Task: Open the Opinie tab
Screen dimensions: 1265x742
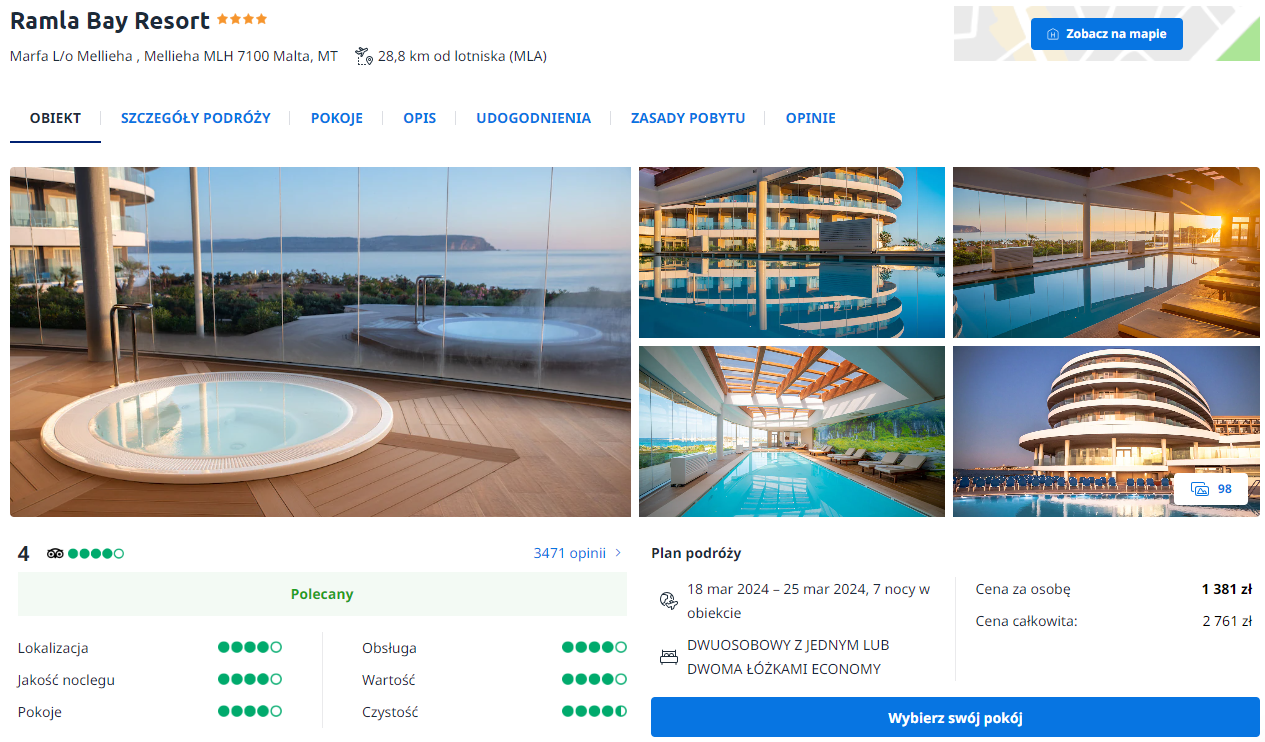Action: click(810, 118)
